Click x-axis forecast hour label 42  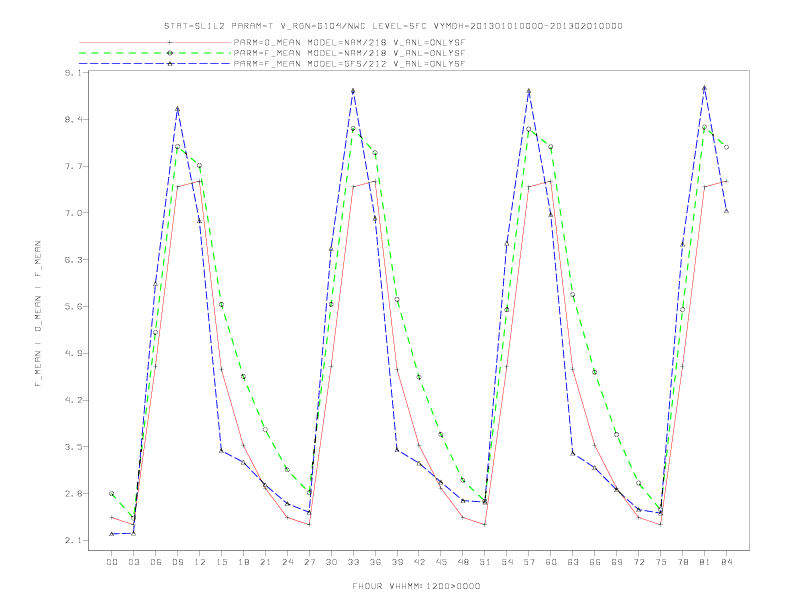pos(419,562)
